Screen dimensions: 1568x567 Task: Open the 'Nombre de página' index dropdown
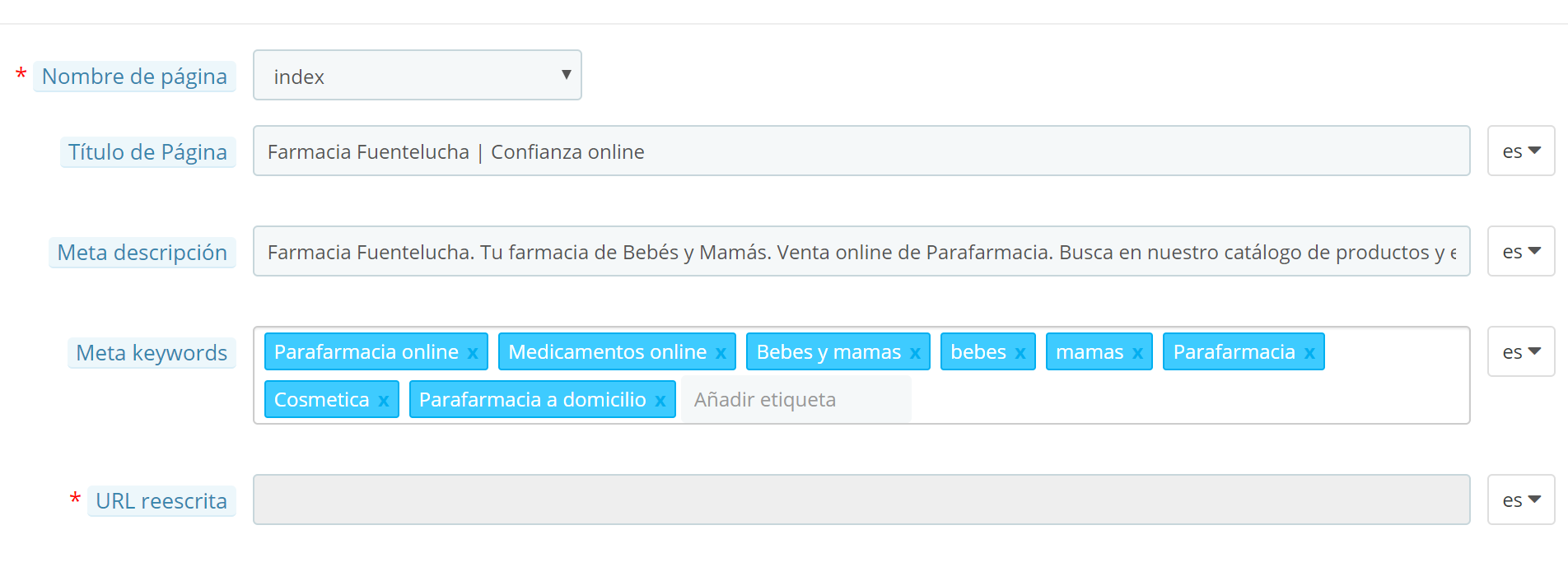click(x=418, y=76)
